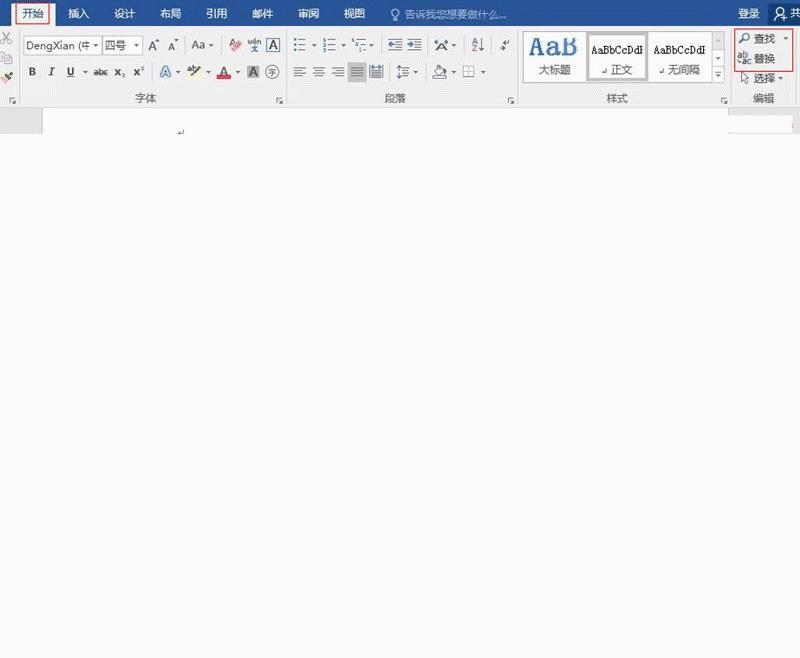The image size is (800, 658).
Task: Toggle bold formatting
Action: (x=33, y=73)
